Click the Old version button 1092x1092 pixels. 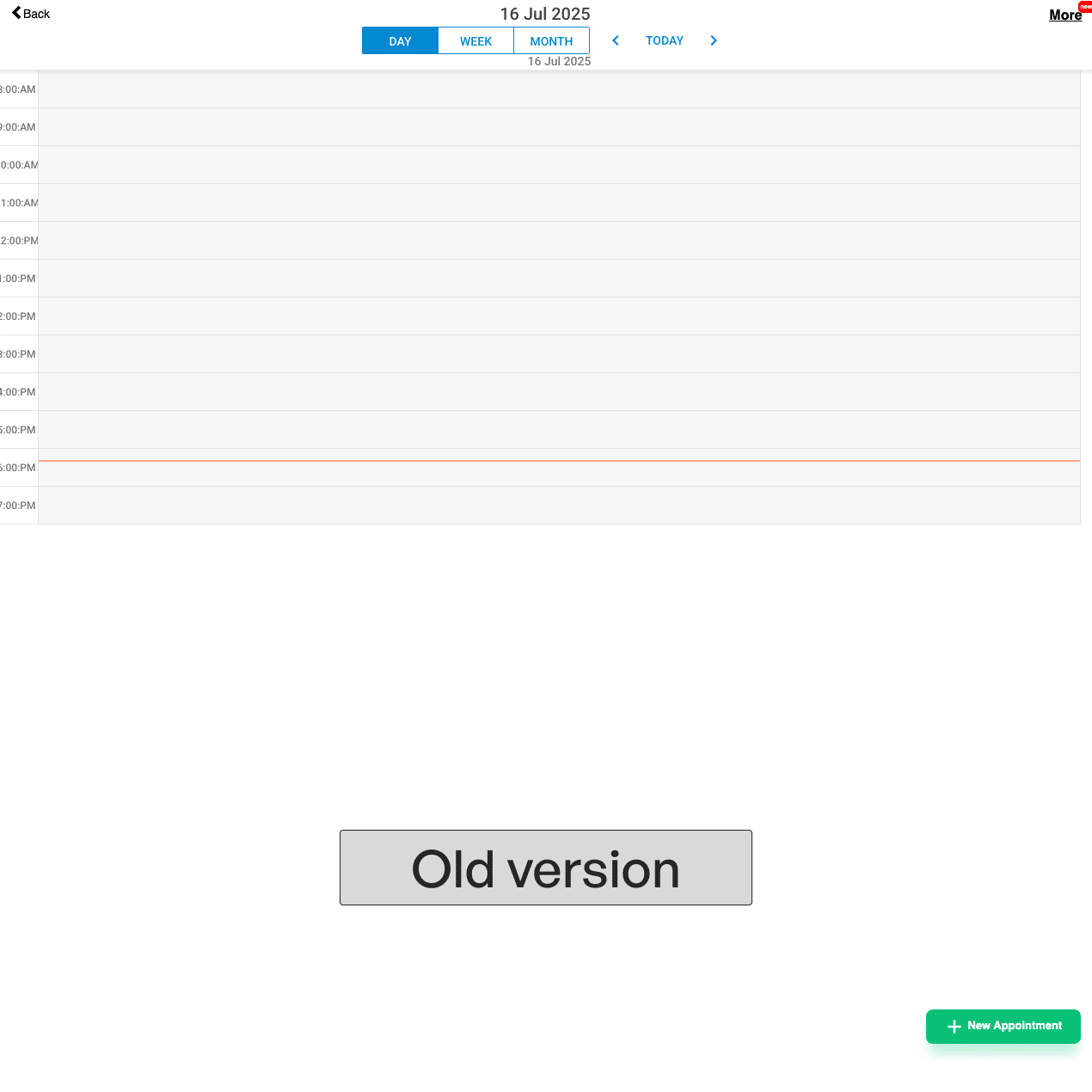(546, 868)
